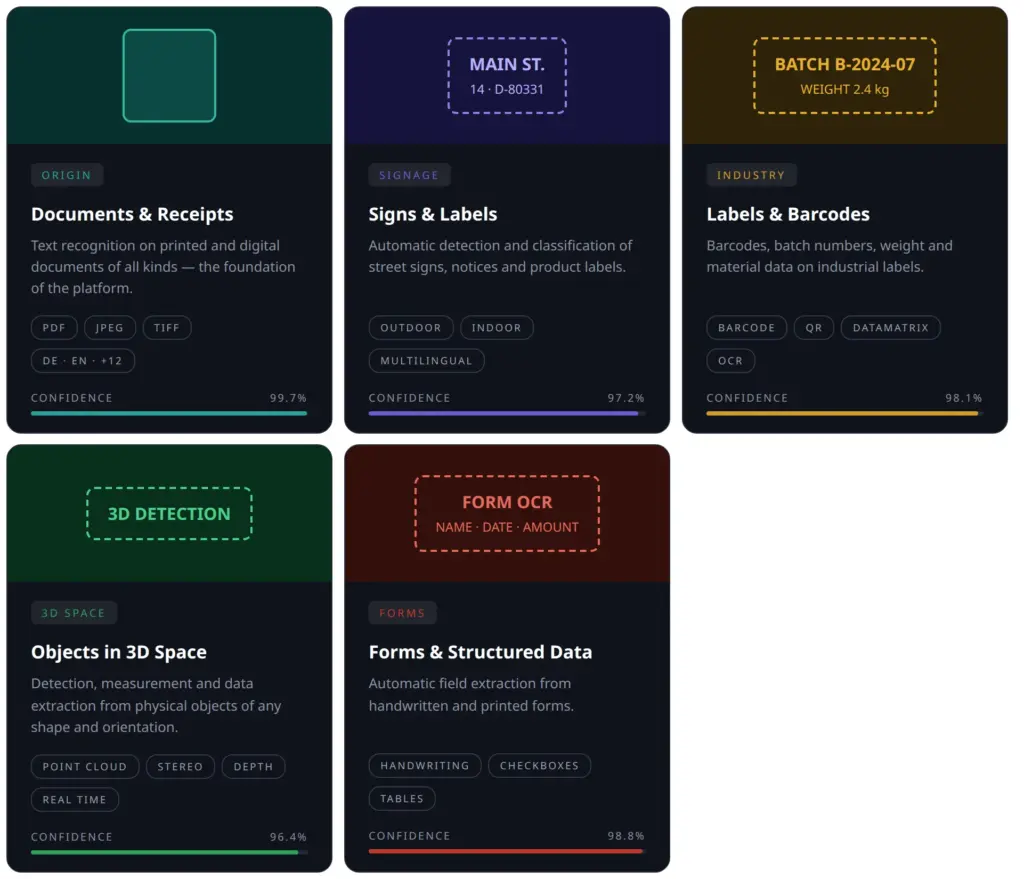Select the TABLES tag chip

pyautogui.click(x=402, y=798)
